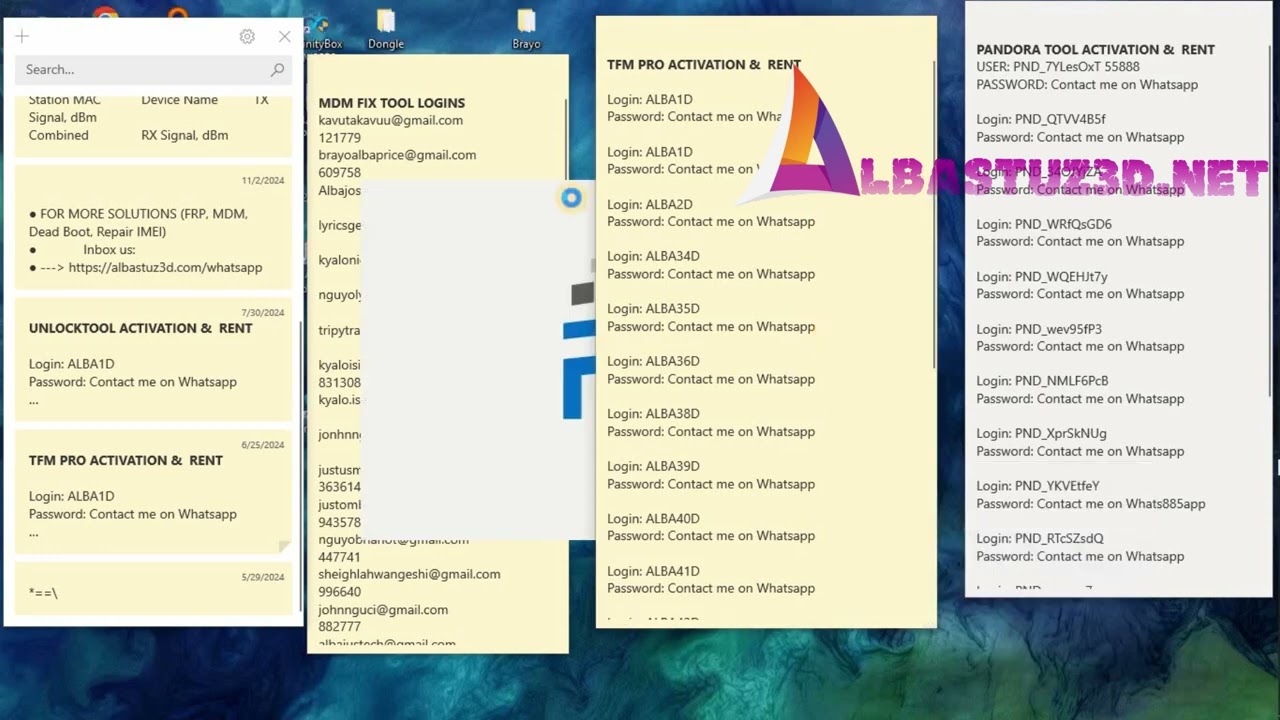The image size is (1280, 720).
Task: Click Login: ALBA34D in TFM note
Action: (x=653, y=256)
